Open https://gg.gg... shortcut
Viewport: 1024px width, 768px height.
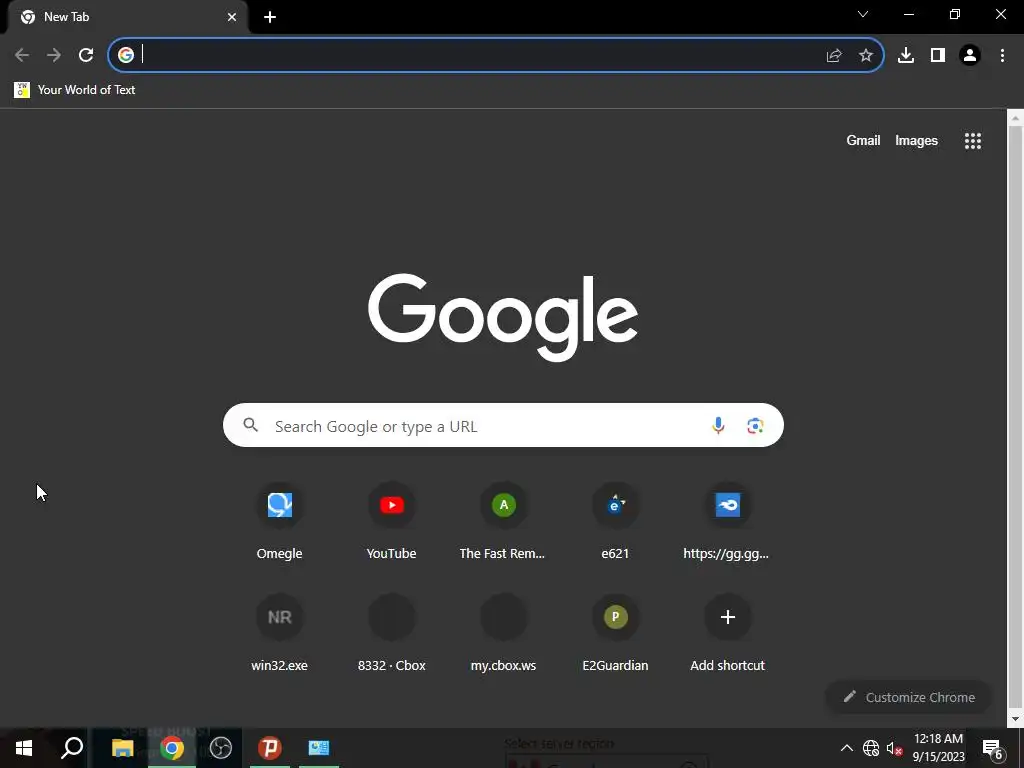click(727, 521)
